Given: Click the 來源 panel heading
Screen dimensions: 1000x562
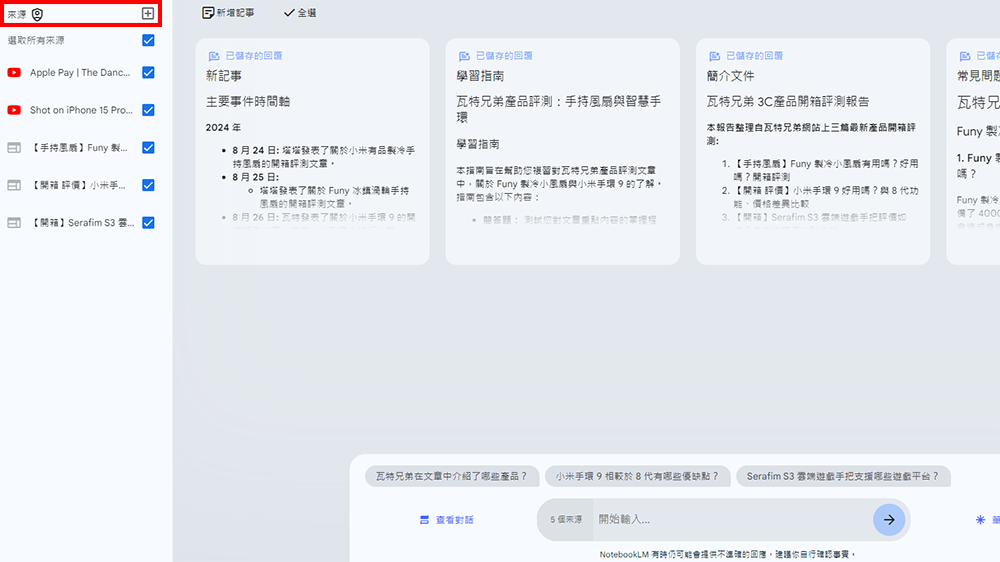Looking at the screenshot, I should pyautogui.click(x=17, y=15).
